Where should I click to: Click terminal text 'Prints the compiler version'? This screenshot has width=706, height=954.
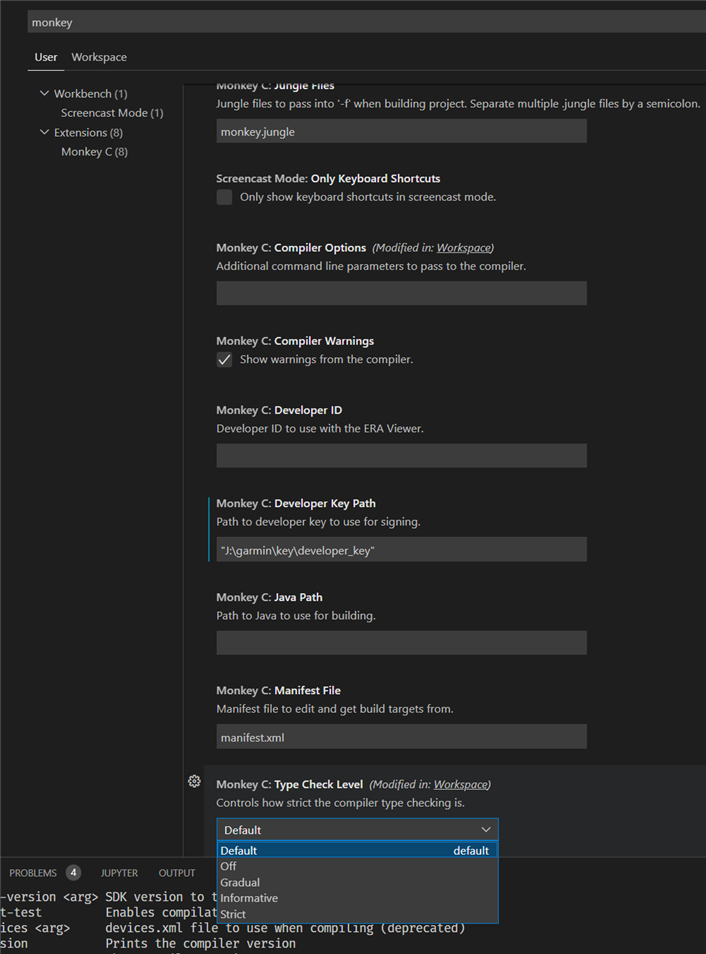click(200, 944)
